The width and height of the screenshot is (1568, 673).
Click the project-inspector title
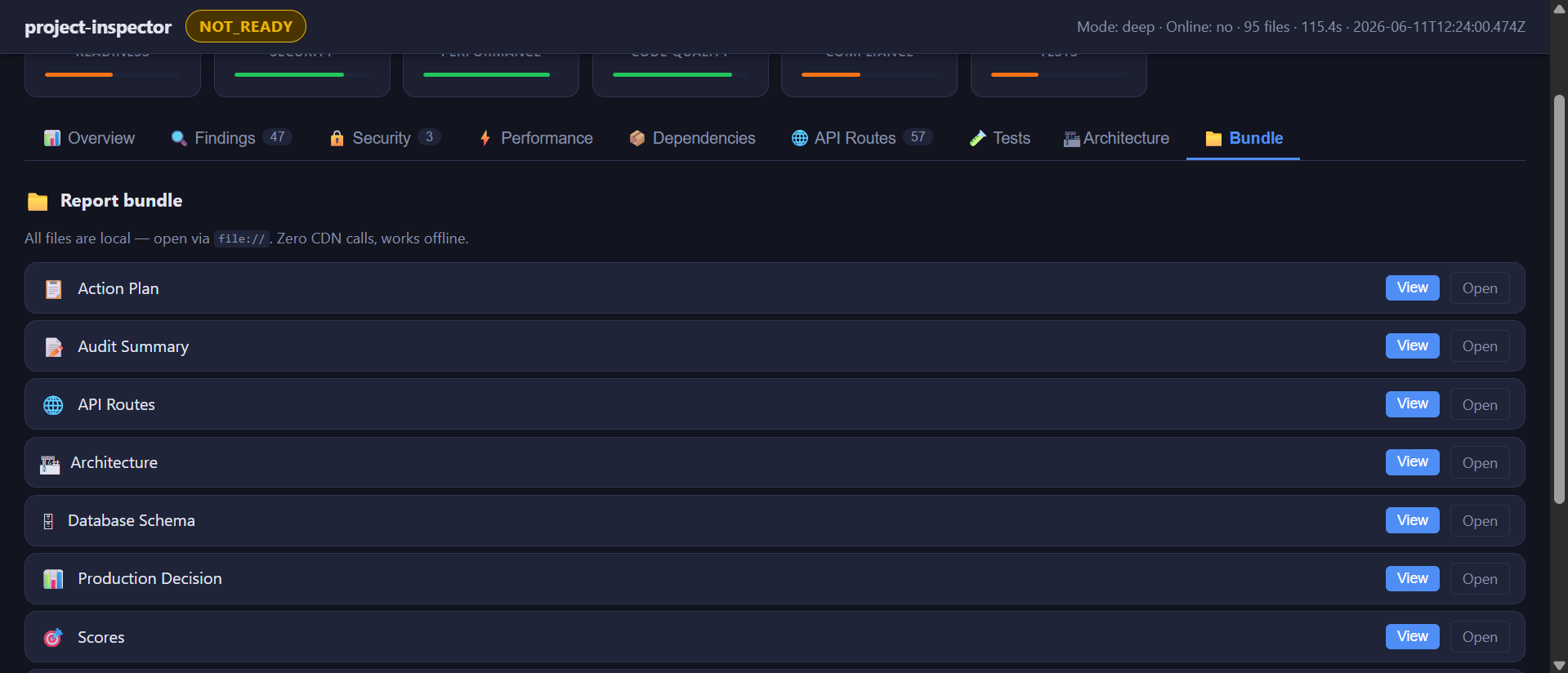pyautogui.click(x=98, y=27)
